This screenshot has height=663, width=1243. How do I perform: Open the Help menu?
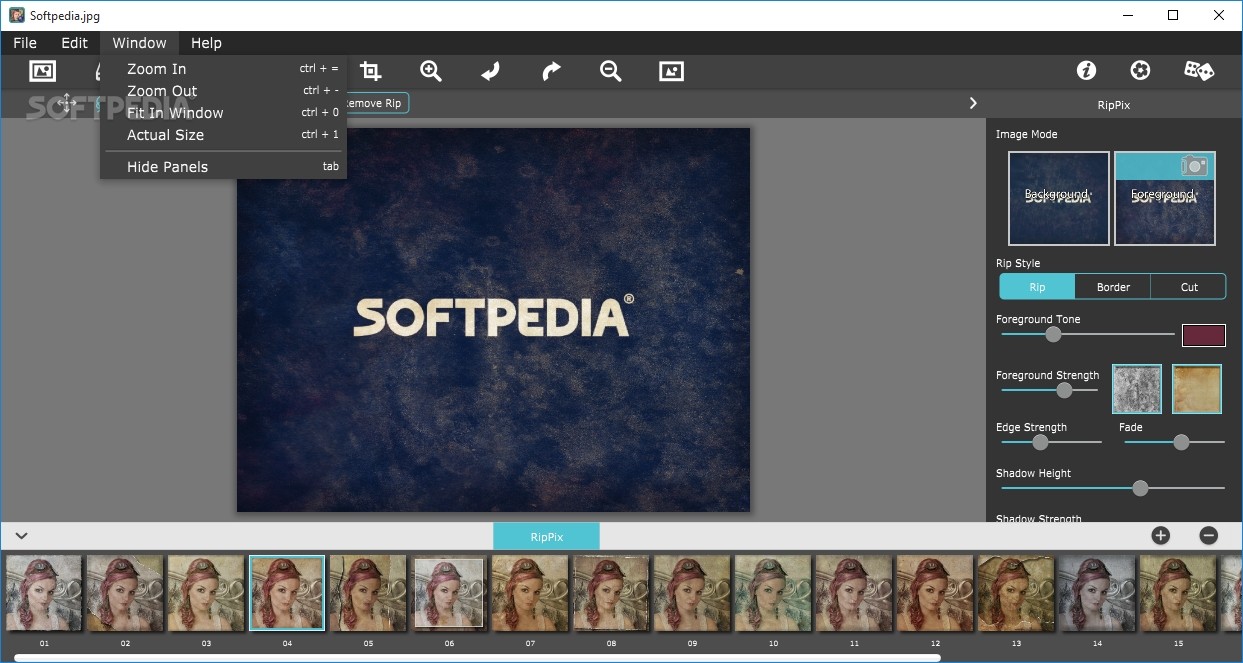click(206, 43)
